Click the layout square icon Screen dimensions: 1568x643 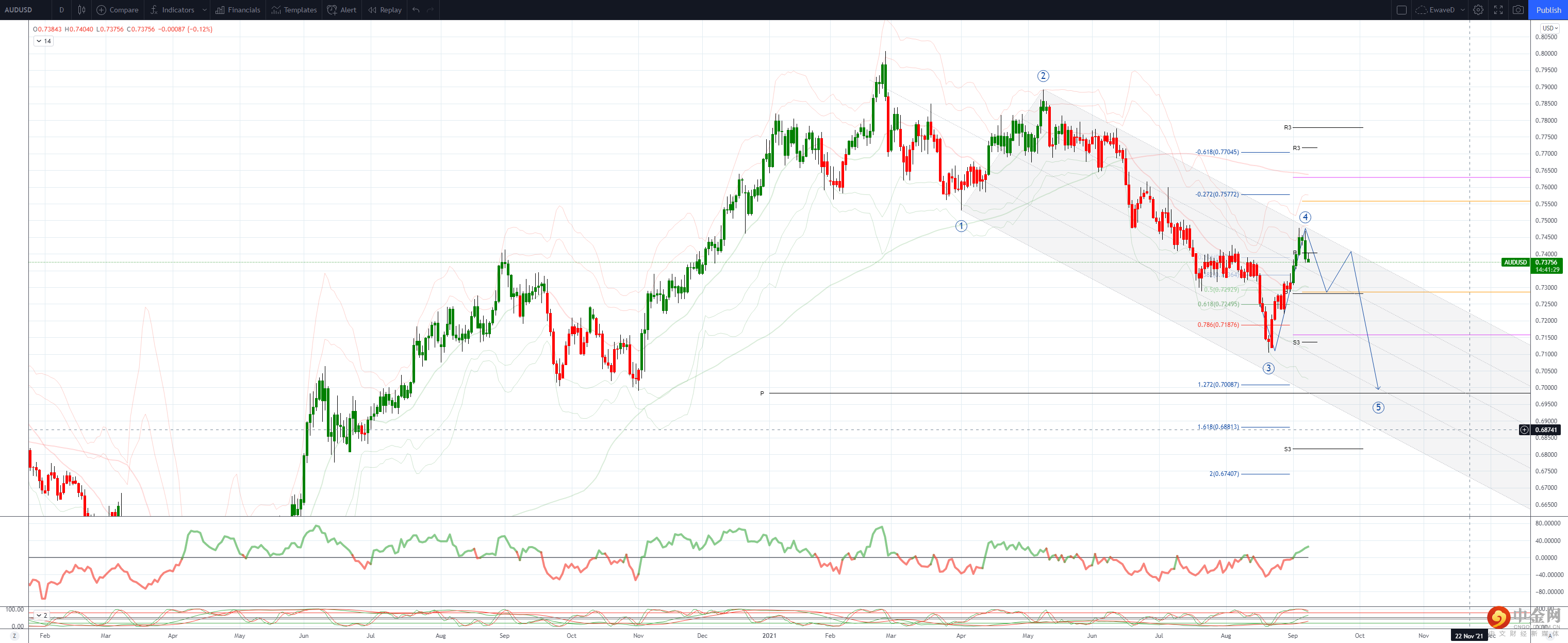point(1401,10)
